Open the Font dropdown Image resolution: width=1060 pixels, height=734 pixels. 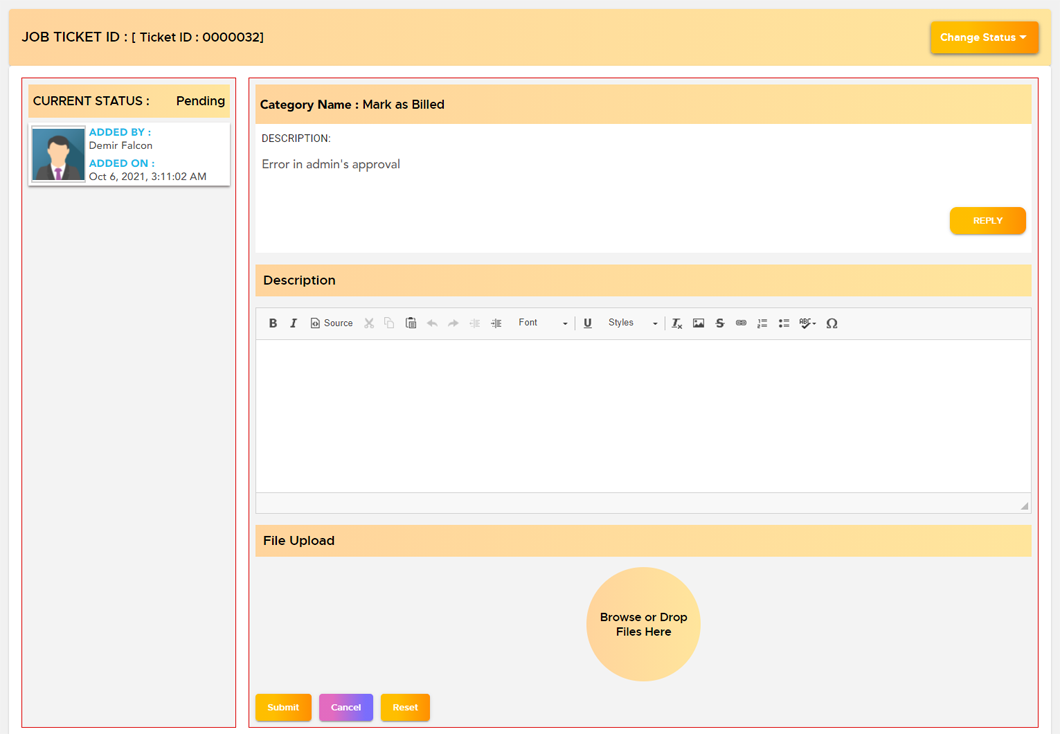point(542,323)
